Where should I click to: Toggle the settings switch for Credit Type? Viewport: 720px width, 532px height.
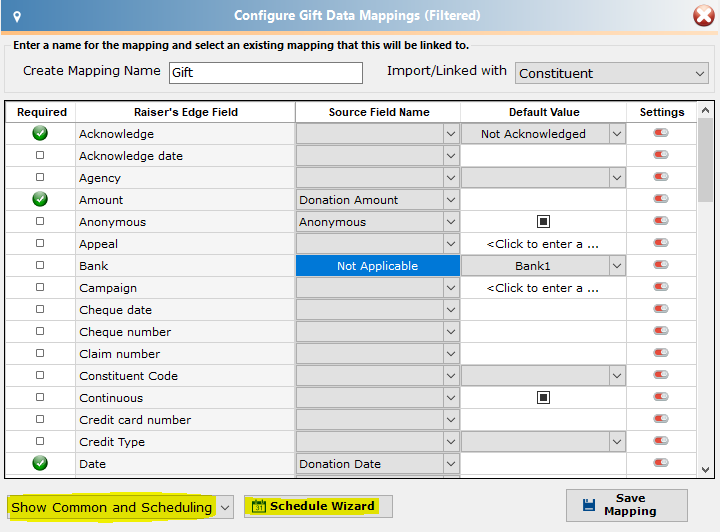661,441
